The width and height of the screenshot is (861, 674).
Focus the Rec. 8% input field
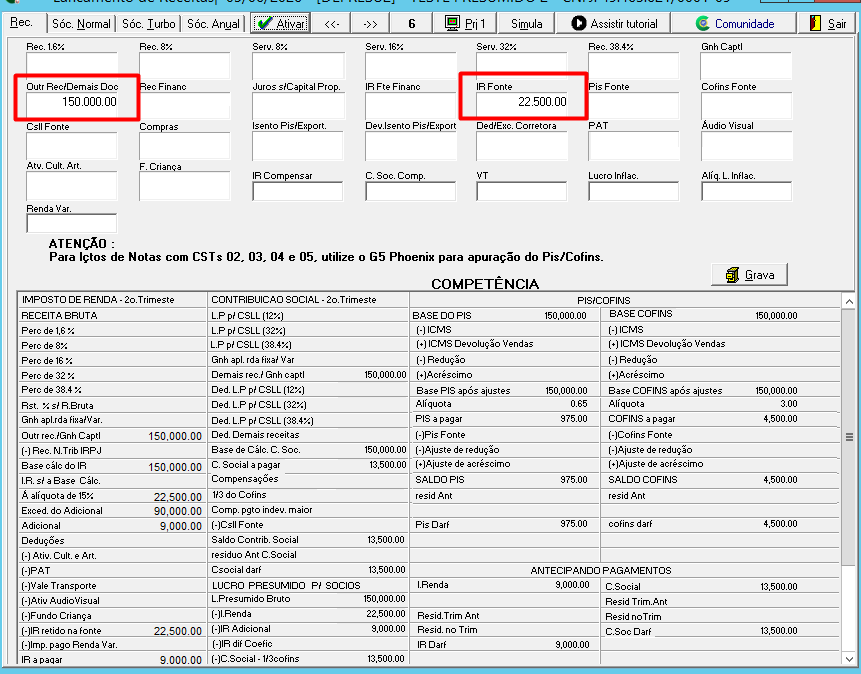(x=184, y=65)
